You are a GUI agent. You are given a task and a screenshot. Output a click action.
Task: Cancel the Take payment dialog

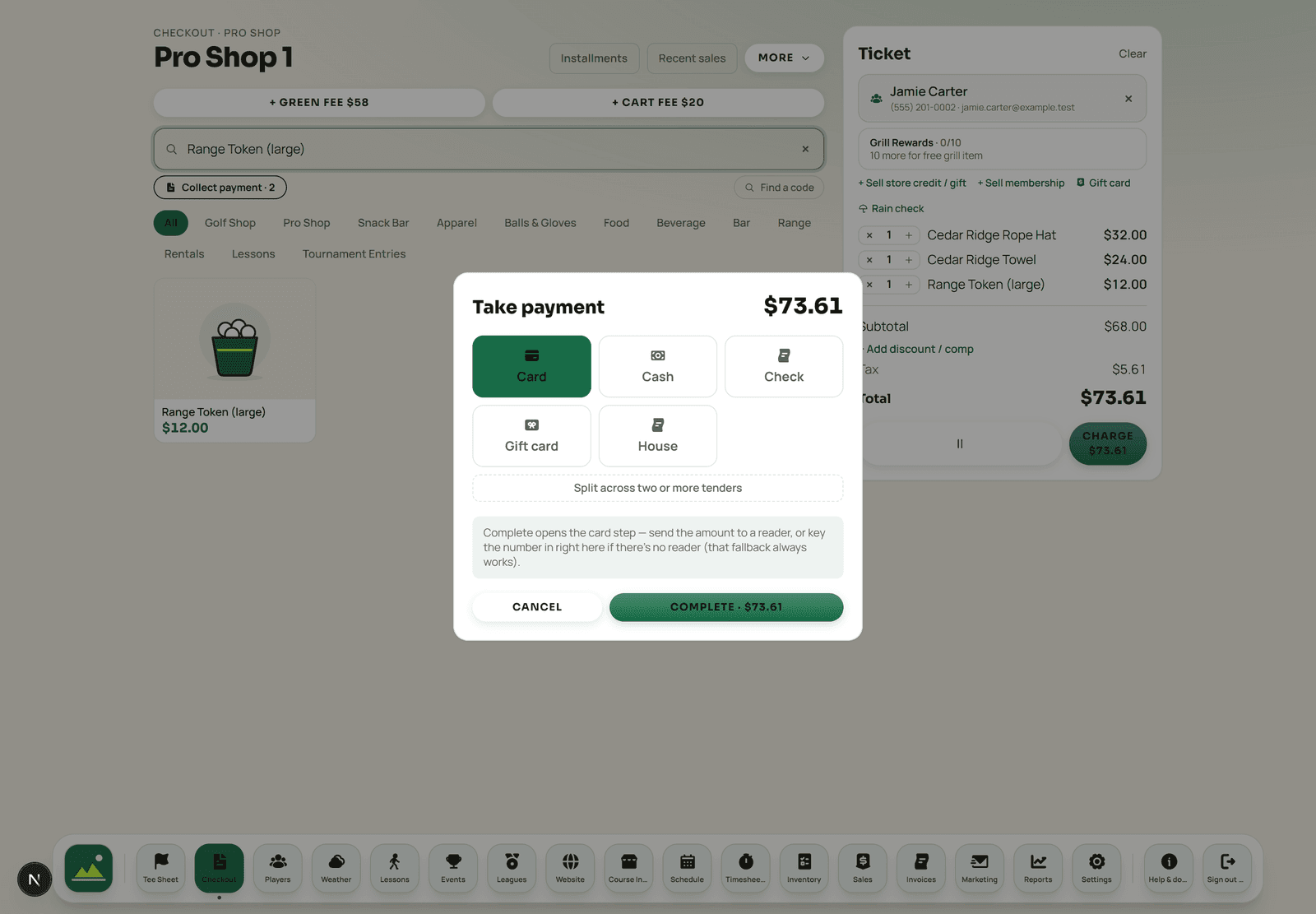(x=537, y=607)
